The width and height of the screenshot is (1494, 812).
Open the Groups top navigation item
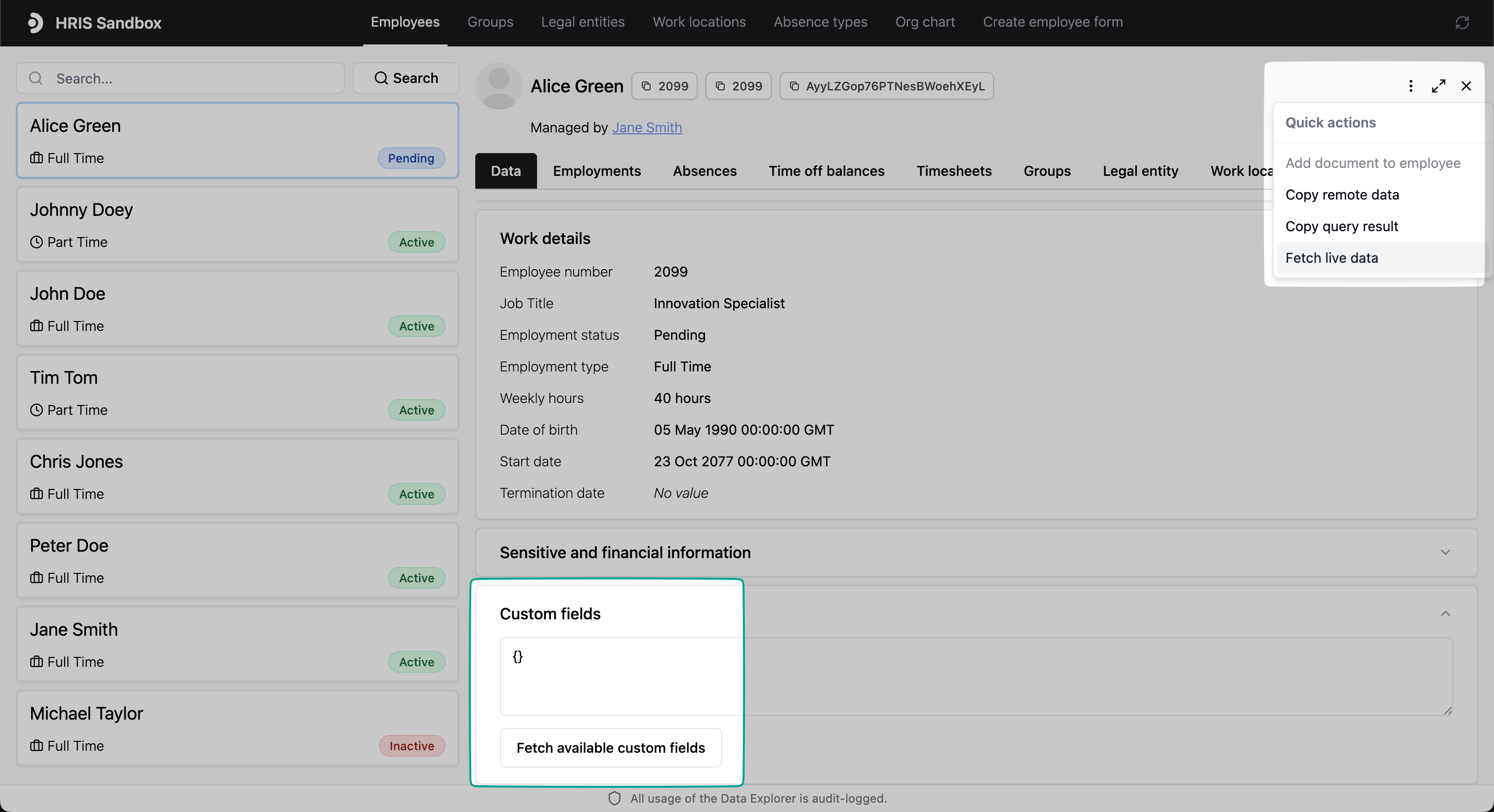coord(490,22)
